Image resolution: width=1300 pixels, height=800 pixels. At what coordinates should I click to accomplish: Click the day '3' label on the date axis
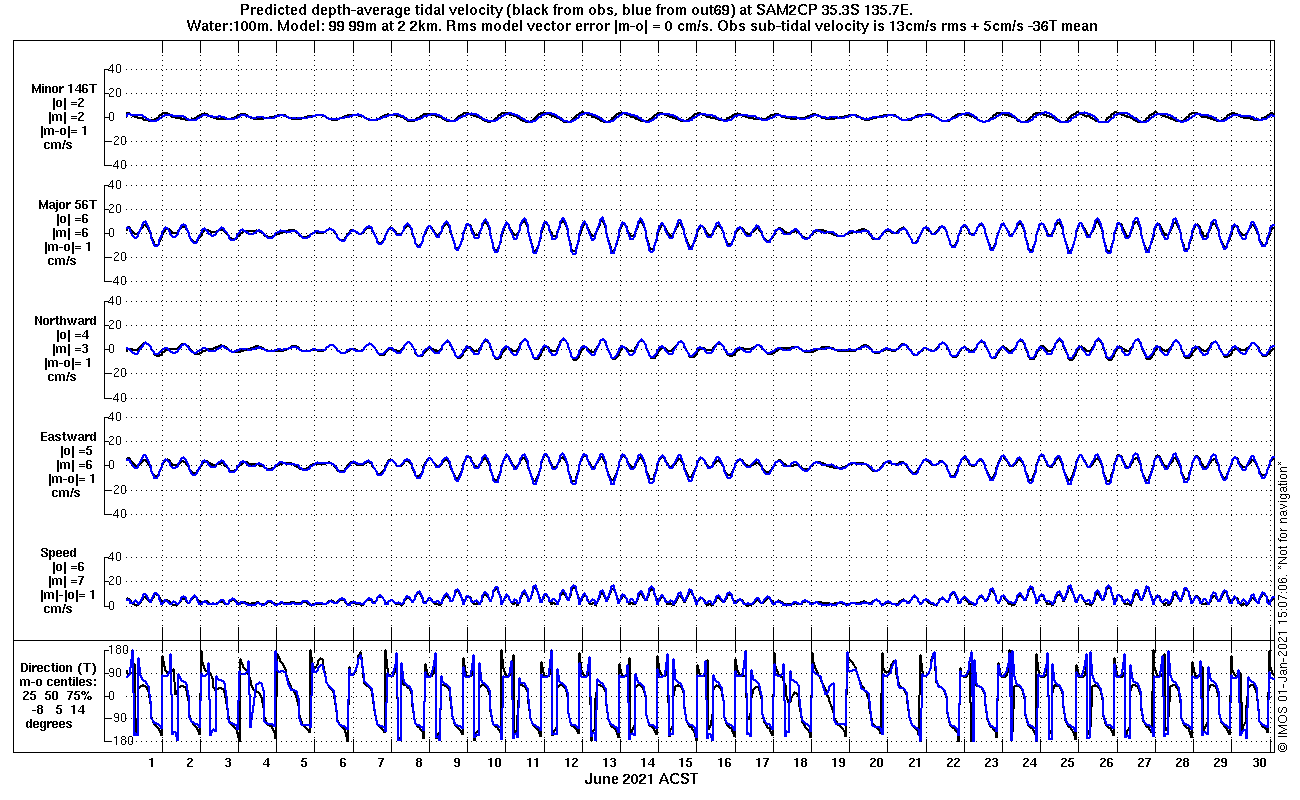tap(228, 762)
